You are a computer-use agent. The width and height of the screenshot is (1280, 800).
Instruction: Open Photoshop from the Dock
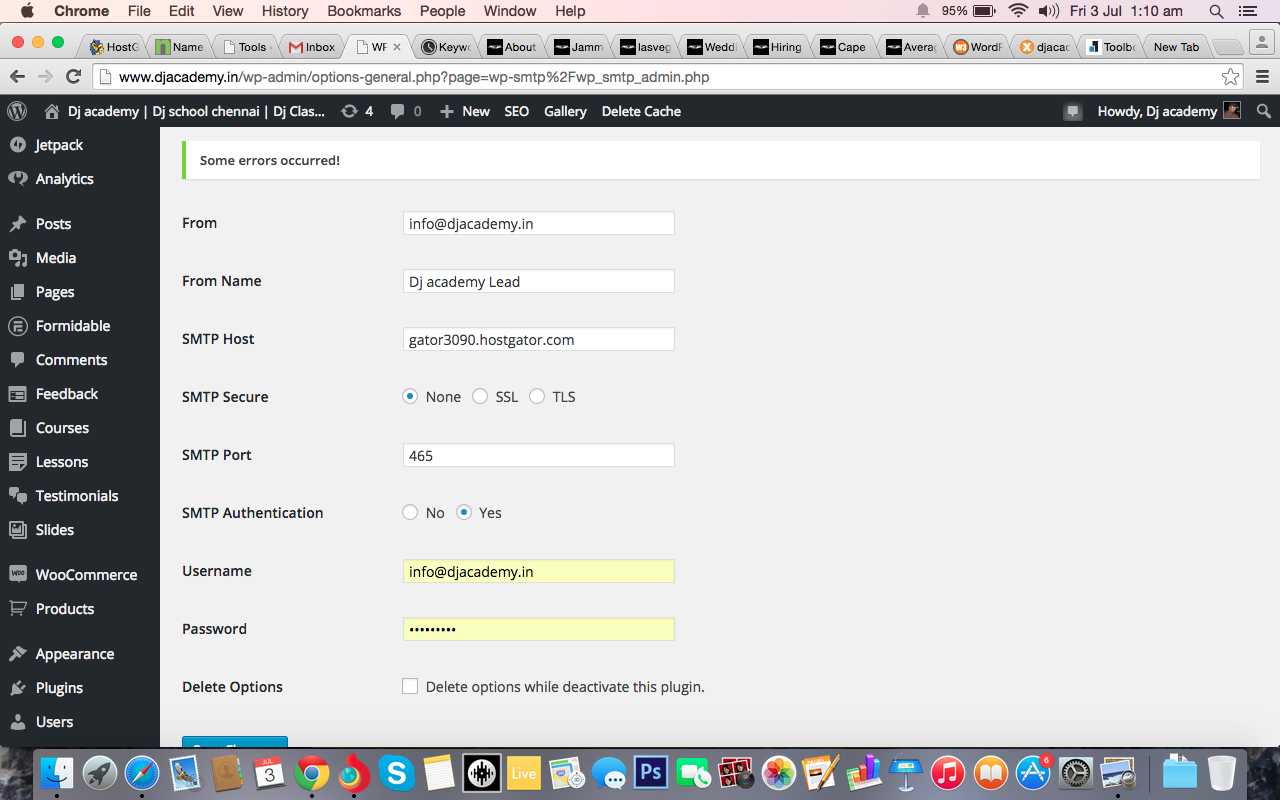tap(652, 773)
